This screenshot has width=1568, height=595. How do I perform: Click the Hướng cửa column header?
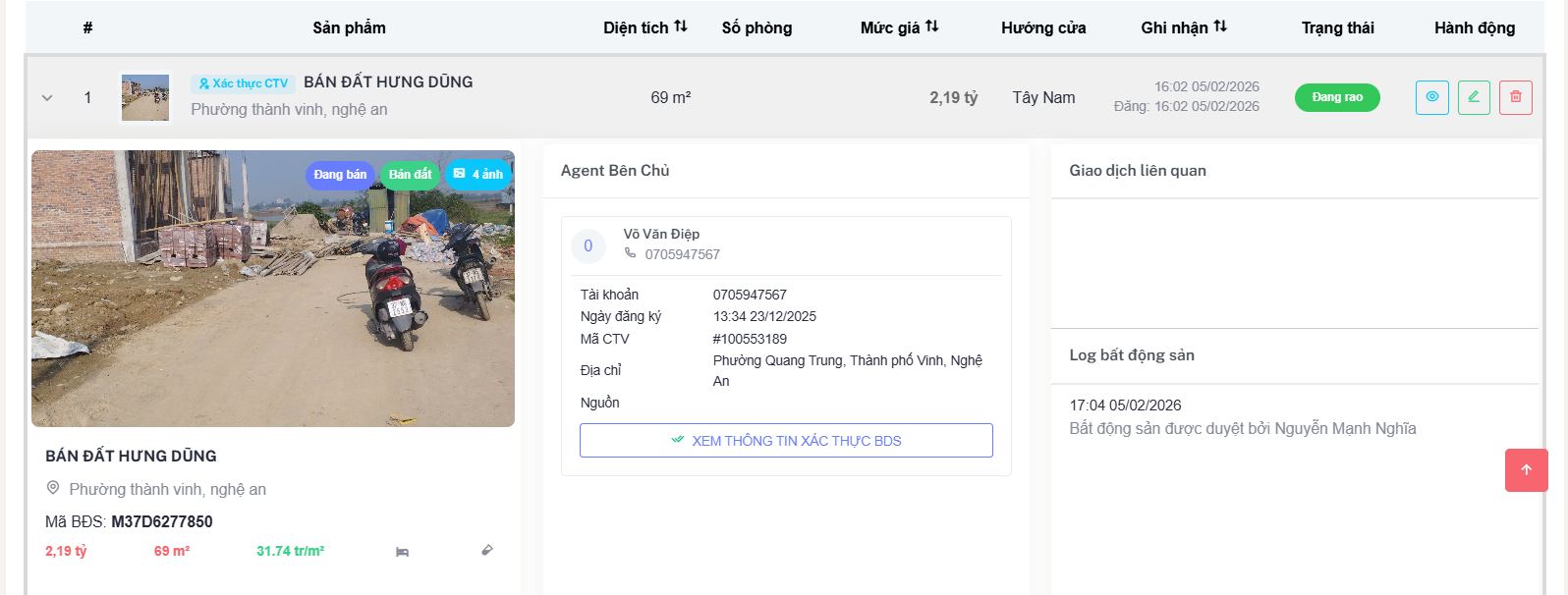pos(1043,27)
